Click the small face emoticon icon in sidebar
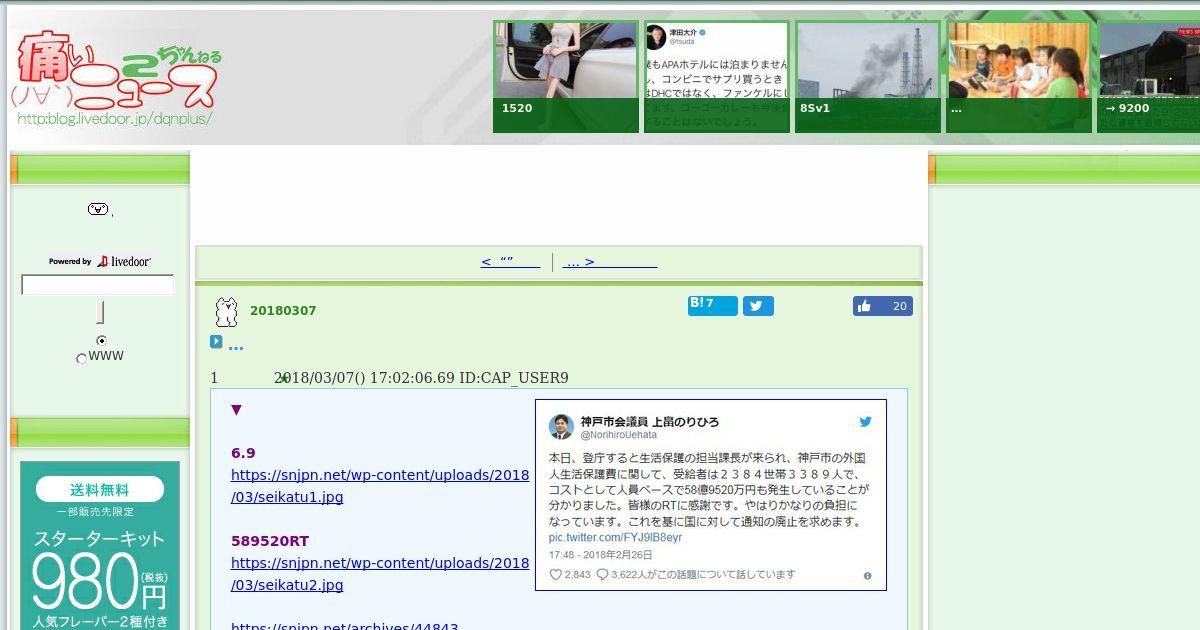 [98, 209]
